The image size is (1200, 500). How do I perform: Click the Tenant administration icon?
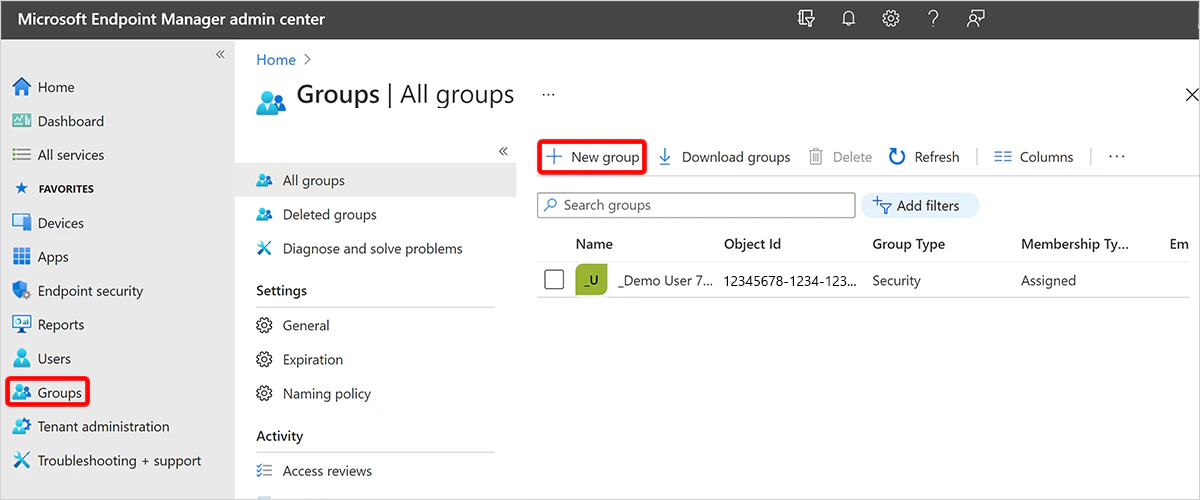(22, 426)
